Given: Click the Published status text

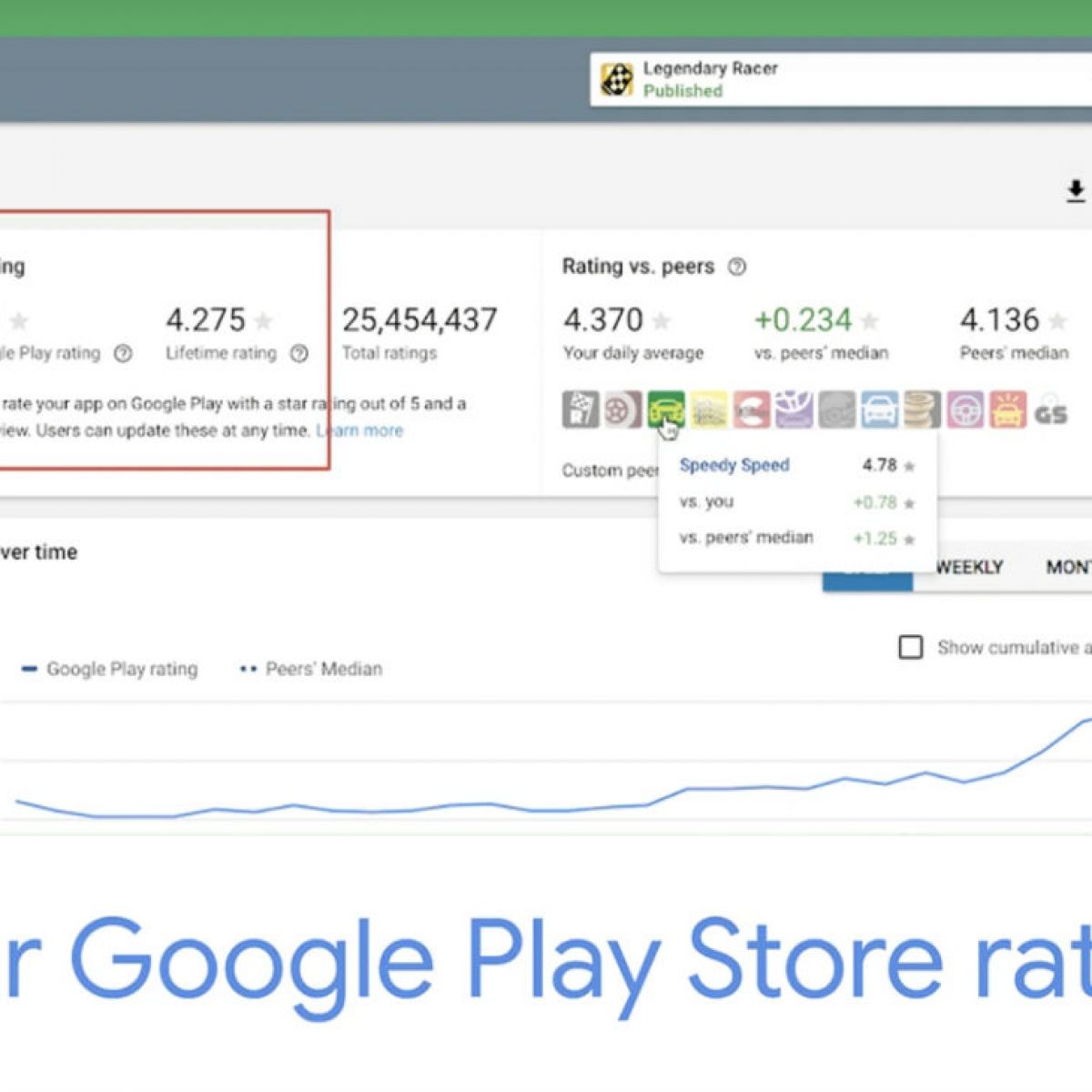Looking at the screenshot, I should [682, 91].
